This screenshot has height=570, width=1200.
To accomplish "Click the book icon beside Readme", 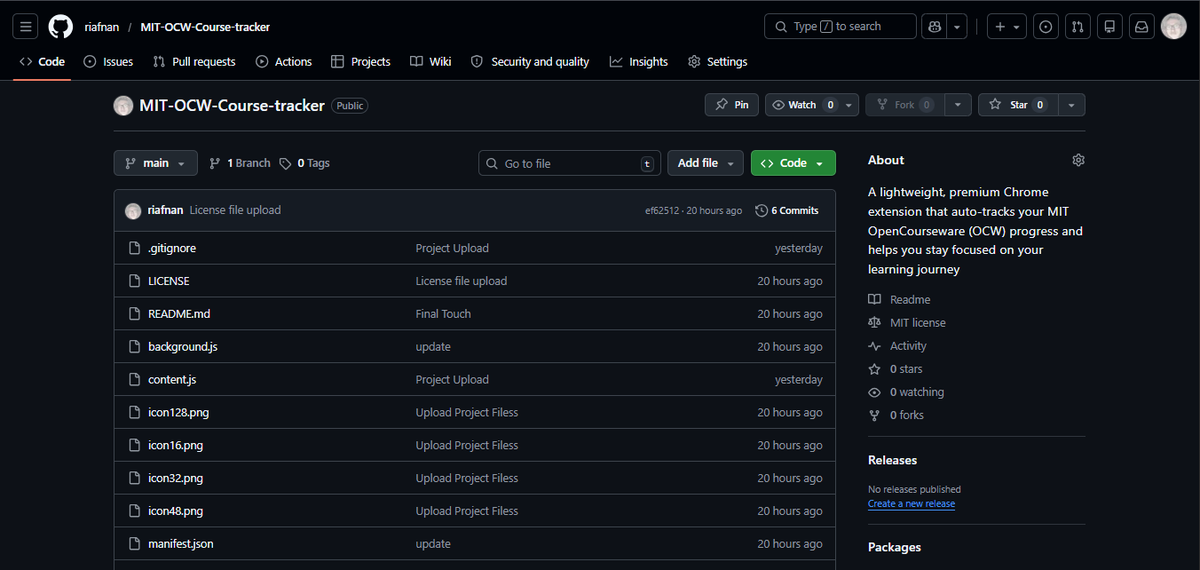I will pyautogui.click(x=875, y=300).
